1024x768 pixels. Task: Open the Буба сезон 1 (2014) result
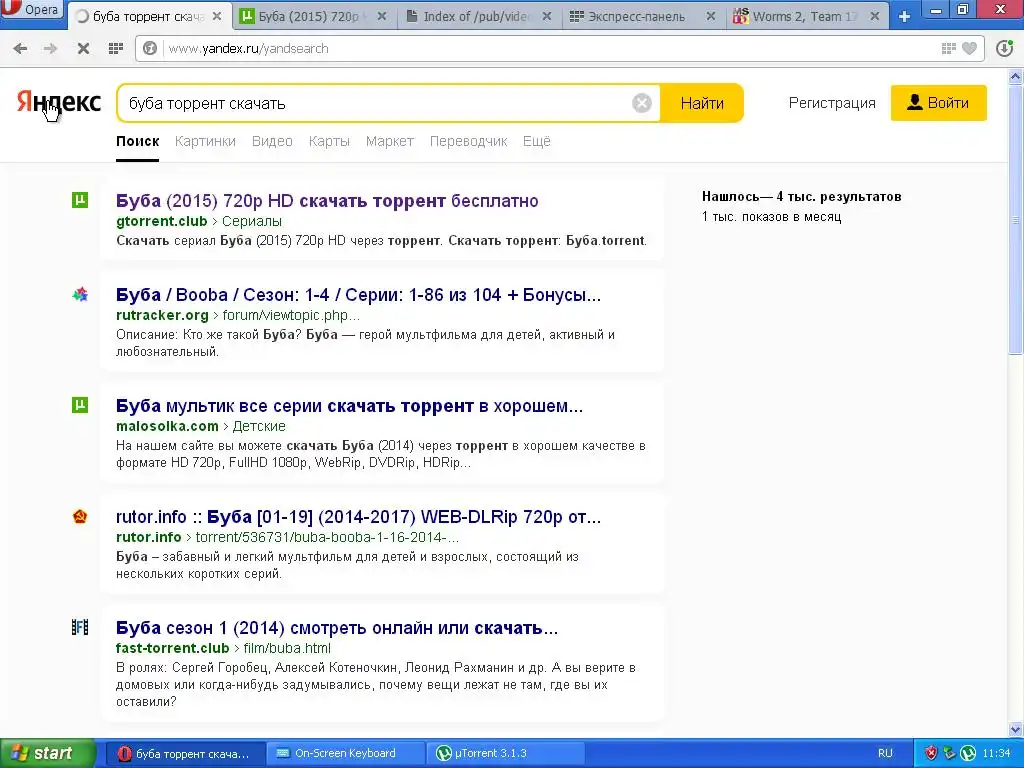337,628
